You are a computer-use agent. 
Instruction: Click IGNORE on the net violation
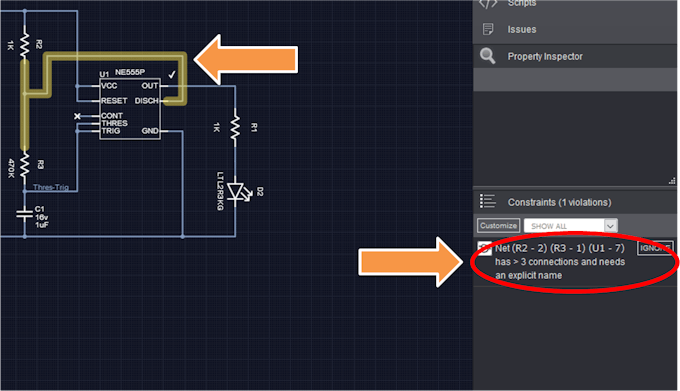coord(655,248)
